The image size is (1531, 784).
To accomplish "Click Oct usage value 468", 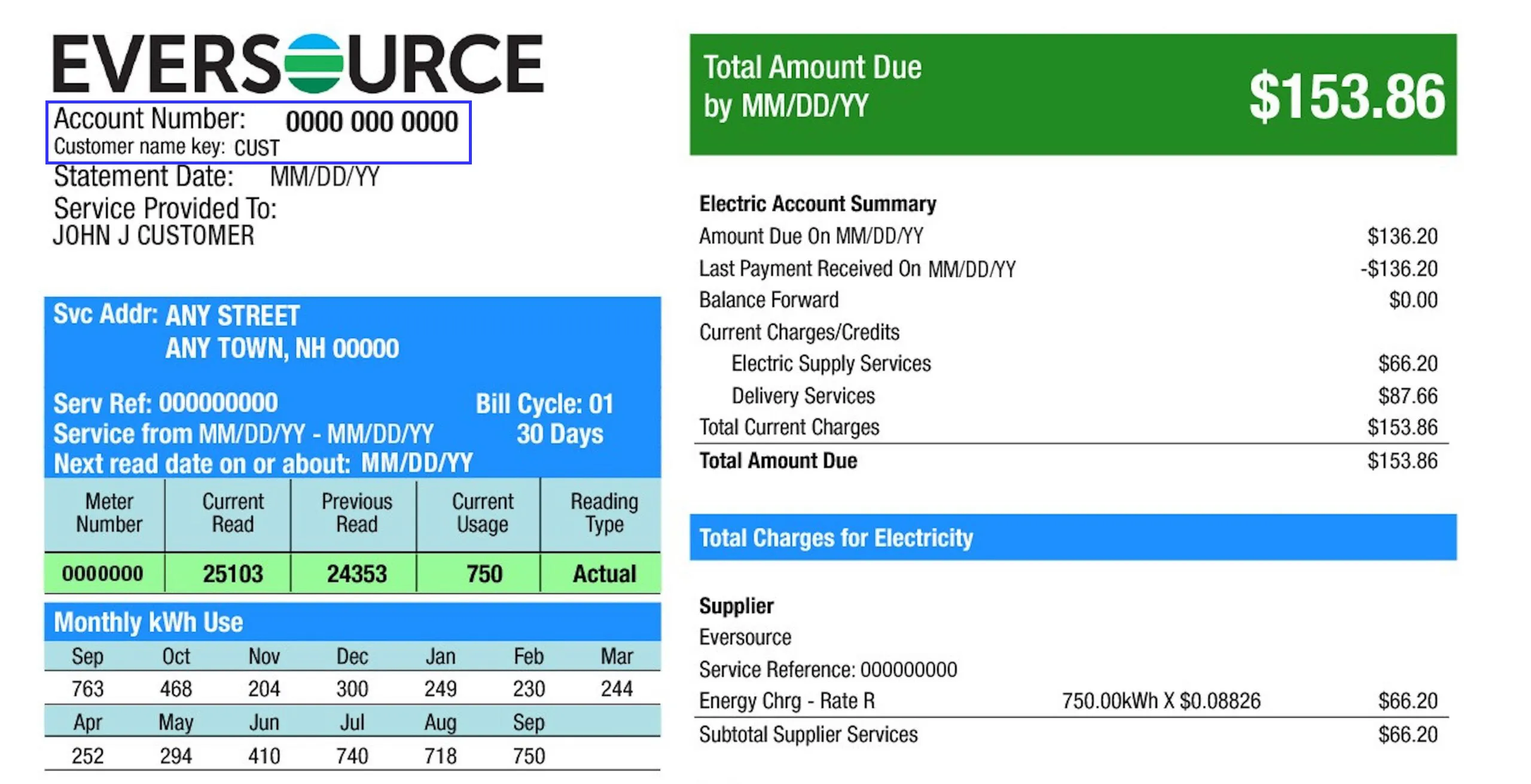I will [x=176, y=689].
